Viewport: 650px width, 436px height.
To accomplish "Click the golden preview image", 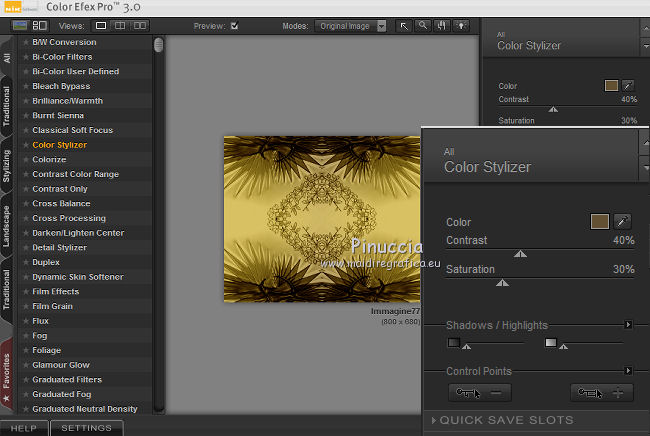I will pos(322,219).
